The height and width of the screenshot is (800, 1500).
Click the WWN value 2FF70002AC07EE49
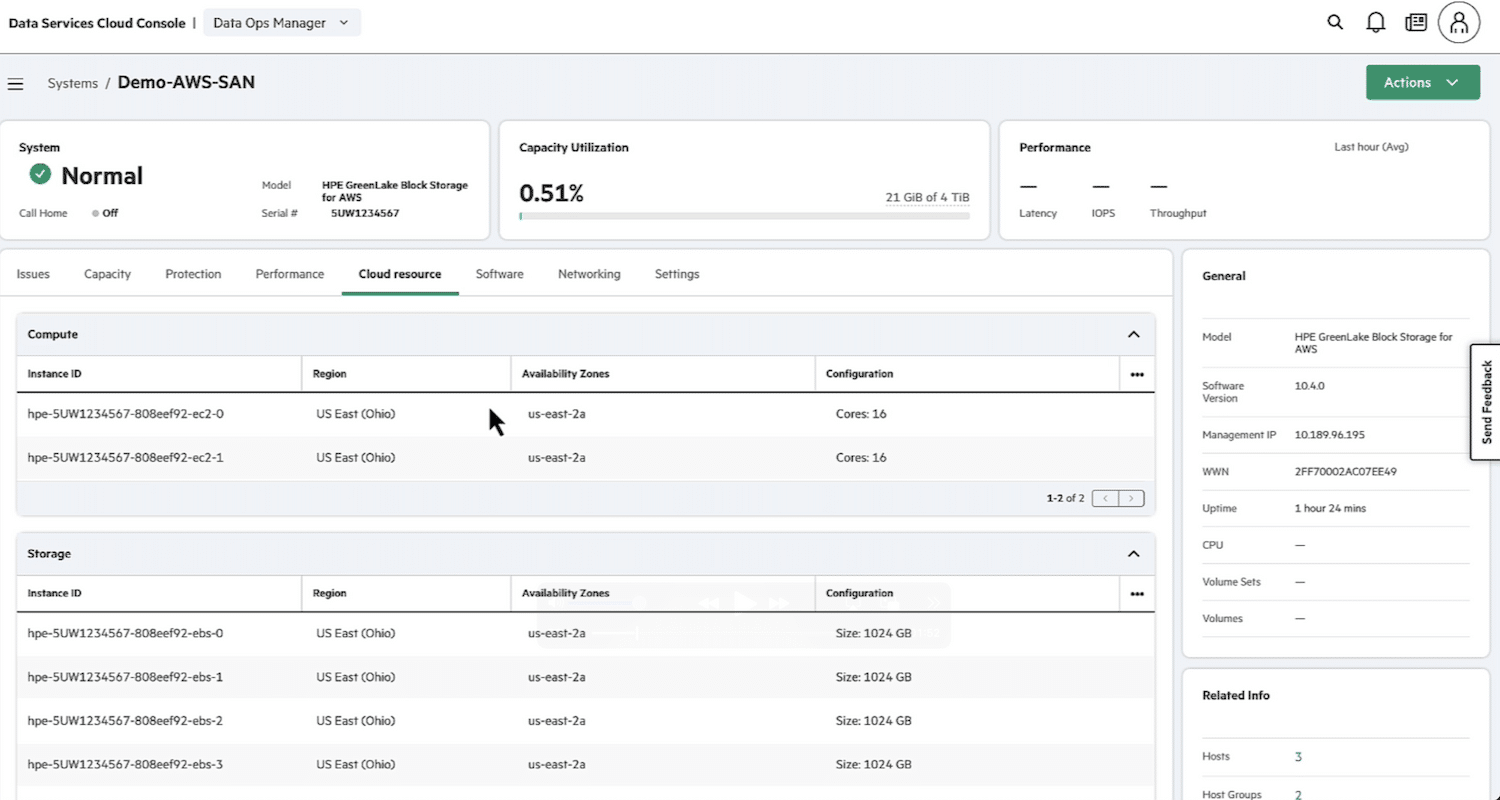(1345, 472)
